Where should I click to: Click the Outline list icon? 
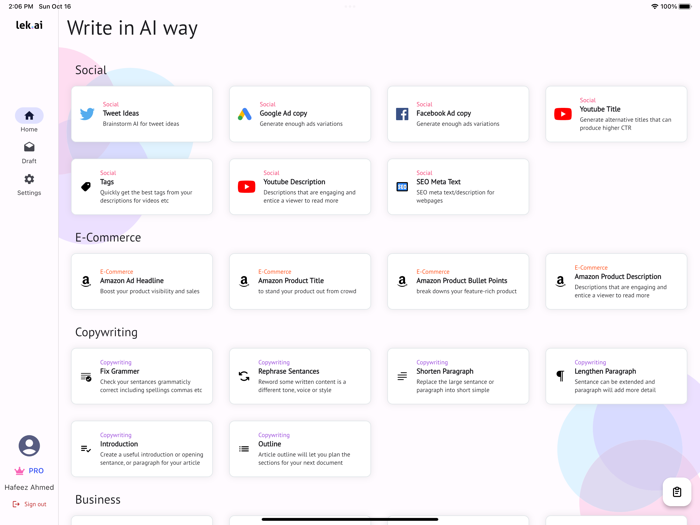pyautogui.click(x=244, y=449)
